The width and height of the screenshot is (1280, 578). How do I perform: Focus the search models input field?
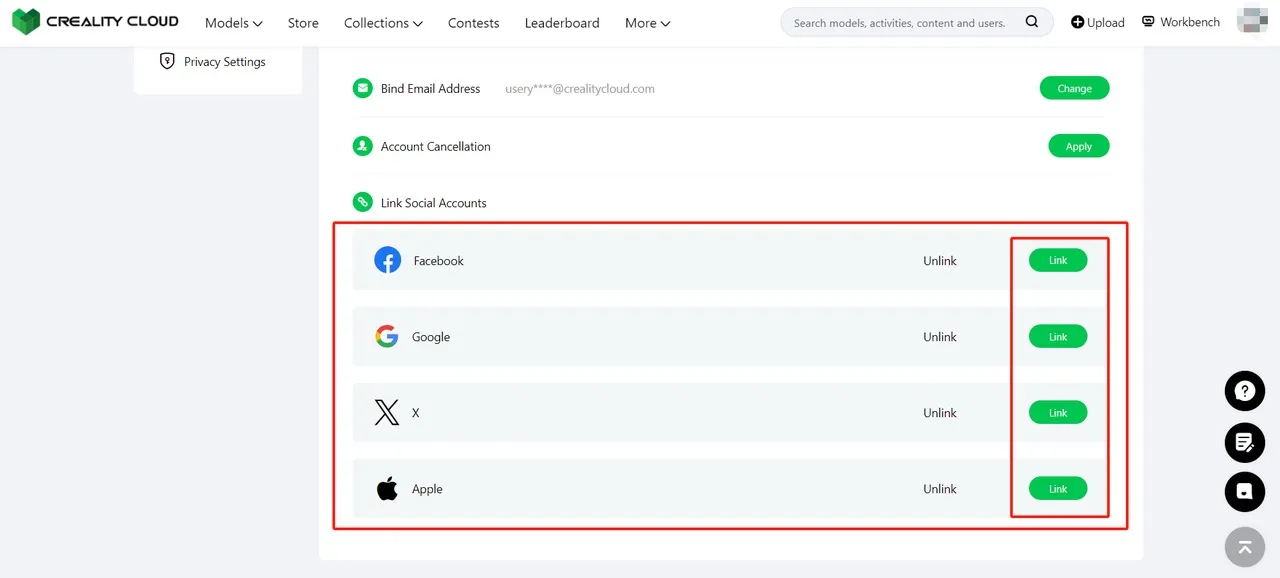point(899,23)
